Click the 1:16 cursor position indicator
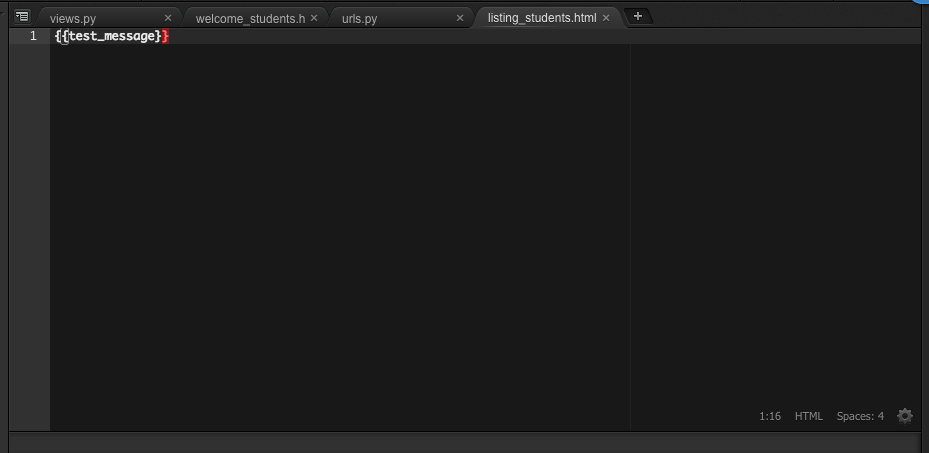929x453 pixels. (770, 416)
